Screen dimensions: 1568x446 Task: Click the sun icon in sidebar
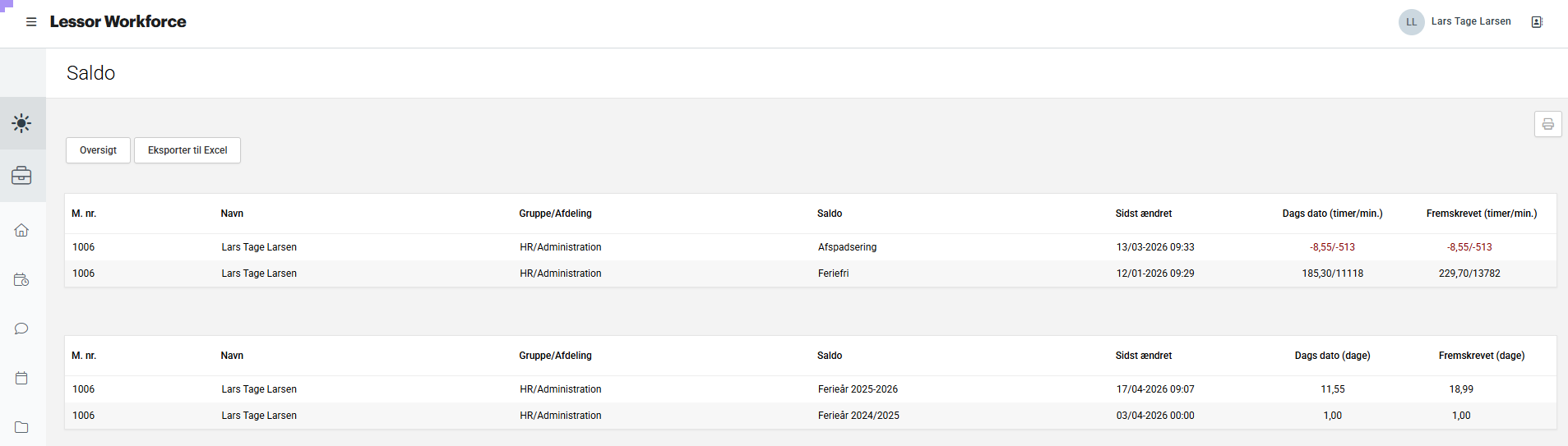(x=22, y=123)
